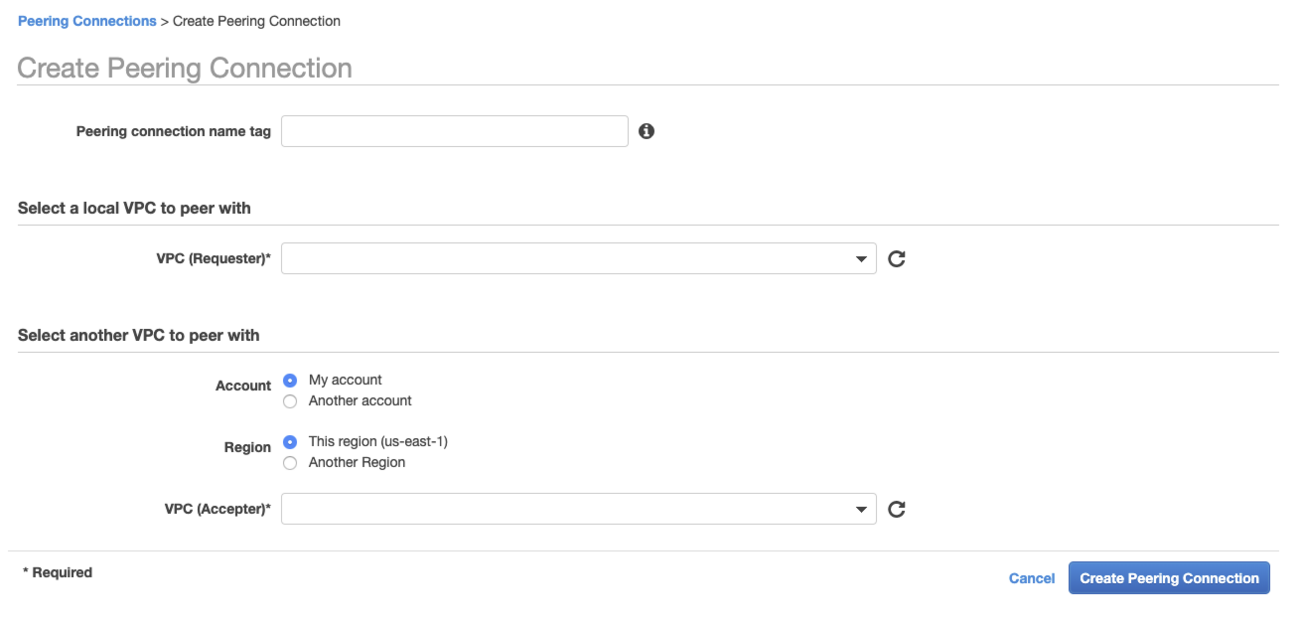The image size is (1300, 625).
Task: Expand the VPC (Requester) dropdown arrow
Action: click(861, 259)
